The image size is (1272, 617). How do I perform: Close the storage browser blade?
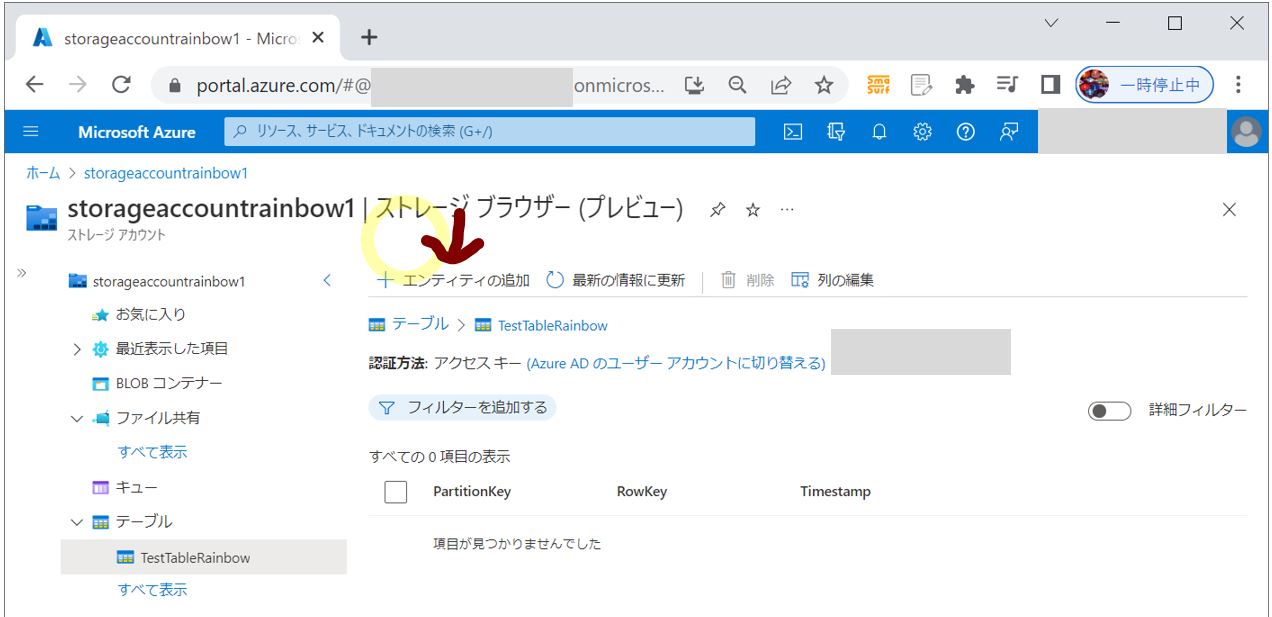pyautogui.click(x=1229, y=209)
